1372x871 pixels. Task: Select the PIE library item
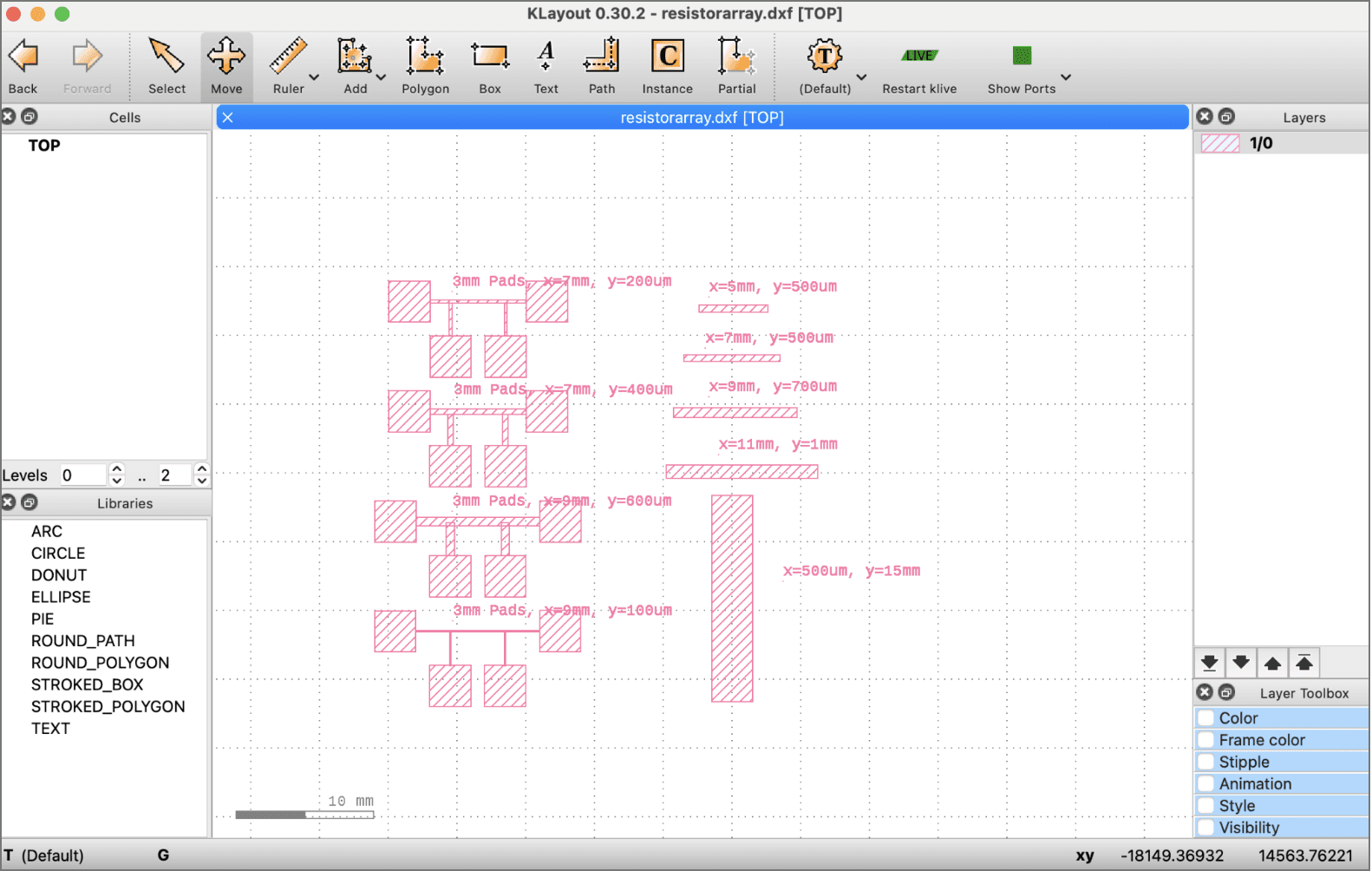tap(42, 619)
